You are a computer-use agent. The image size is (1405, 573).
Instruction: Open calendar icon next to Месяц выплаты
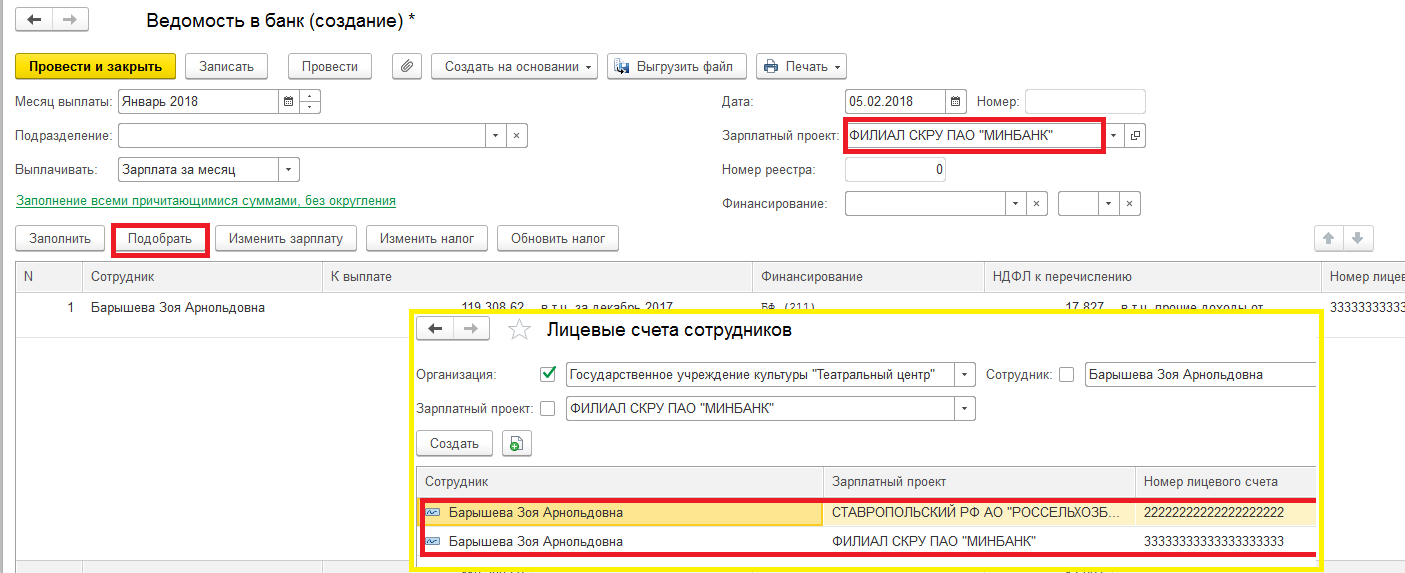click(288, 101)
